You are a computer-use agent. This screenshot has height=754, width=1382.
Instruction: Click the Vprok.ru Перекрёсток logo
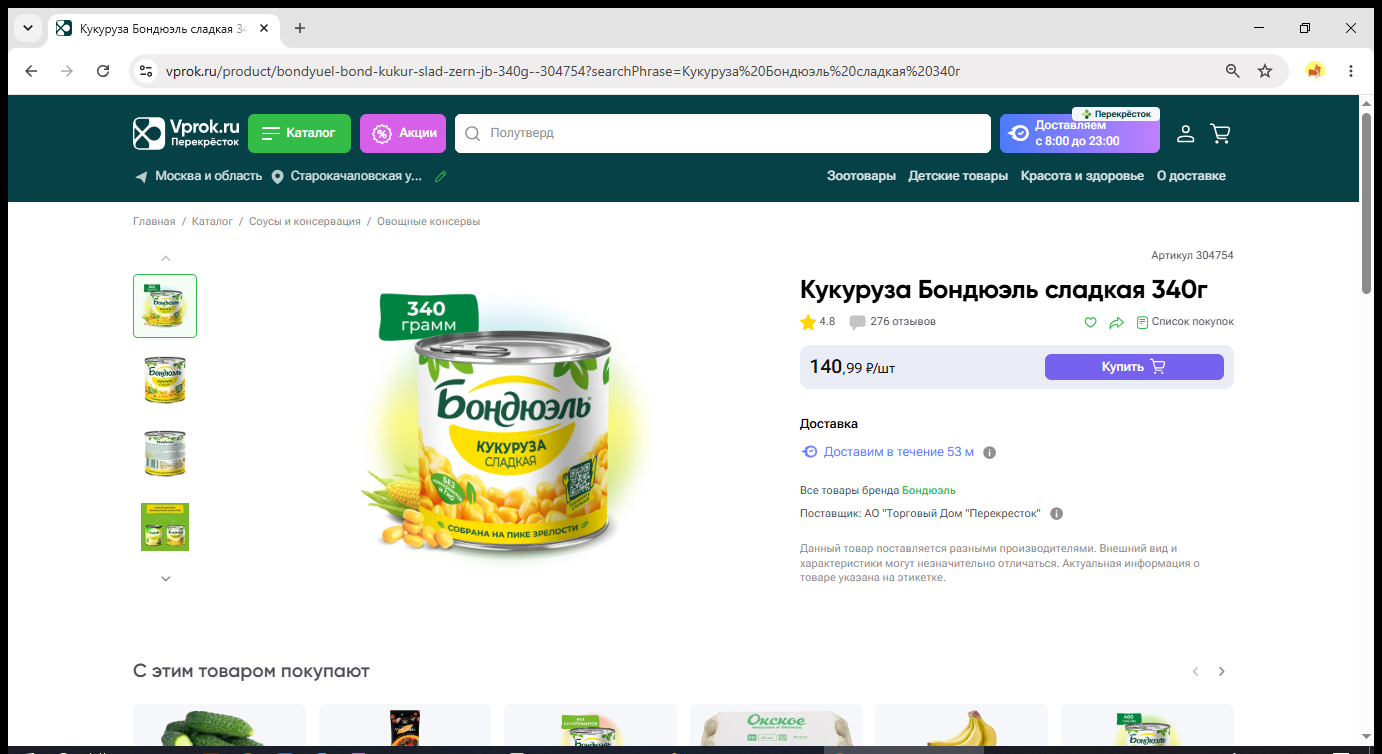(x=186, y=133)
